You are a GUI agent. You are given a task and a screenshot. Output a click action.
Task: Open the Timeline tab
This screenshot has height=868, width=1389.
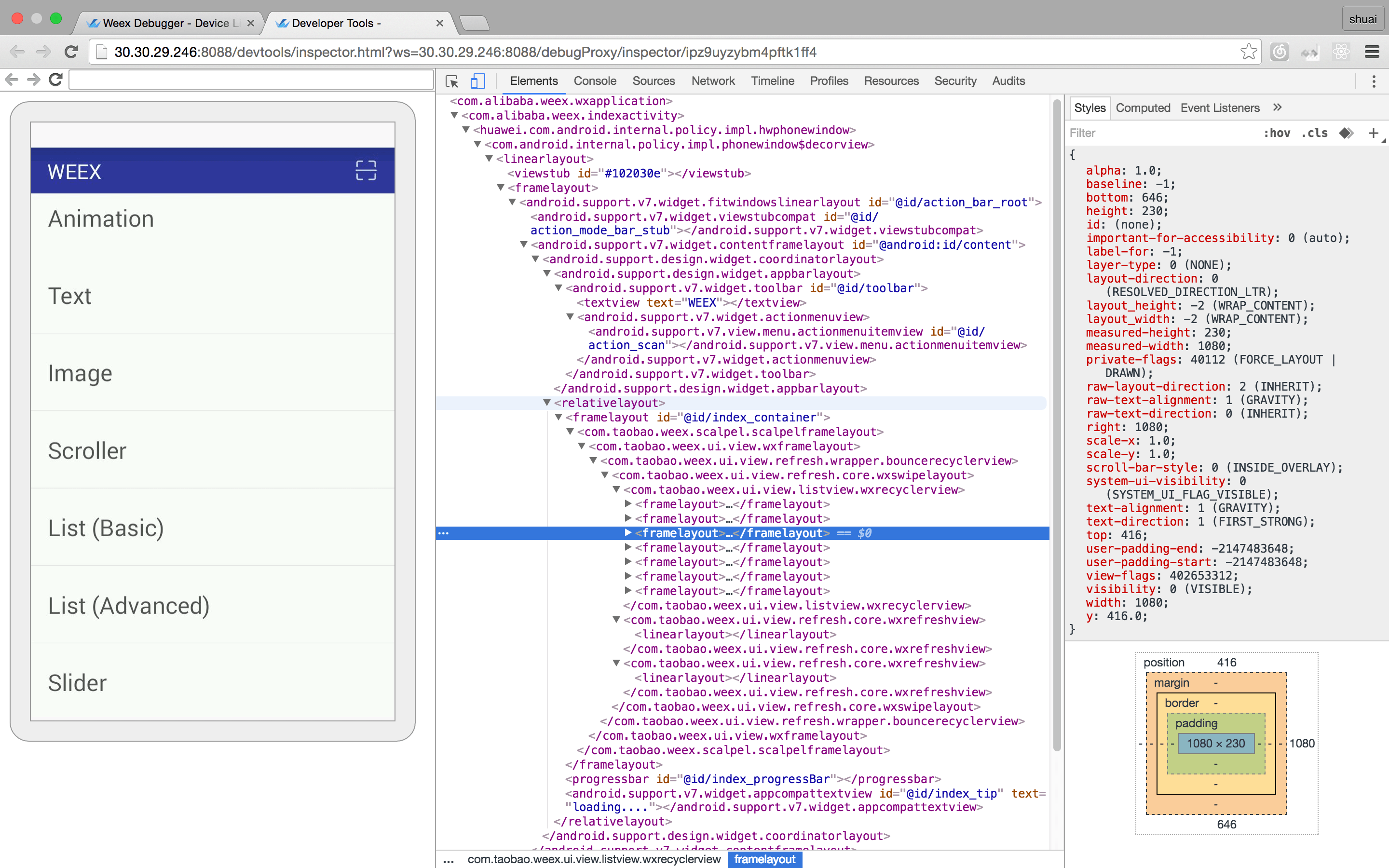773,81
